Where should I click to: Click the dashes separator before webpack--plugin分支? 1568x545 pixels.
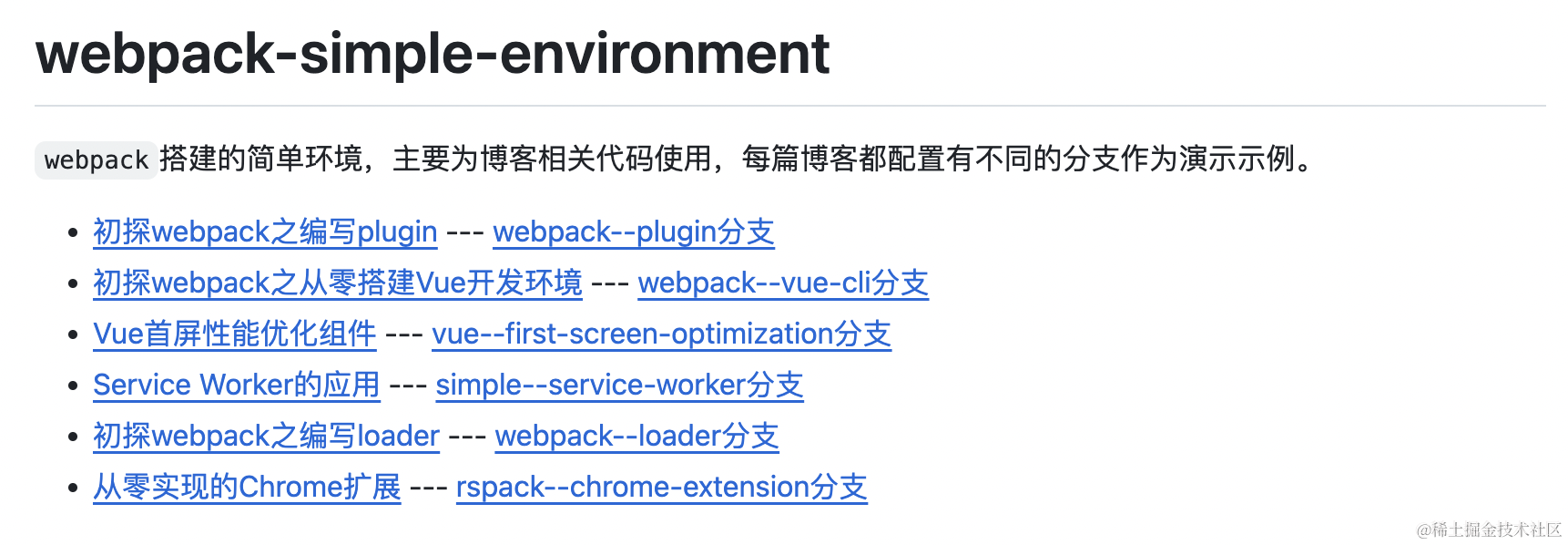pos(465,233)
